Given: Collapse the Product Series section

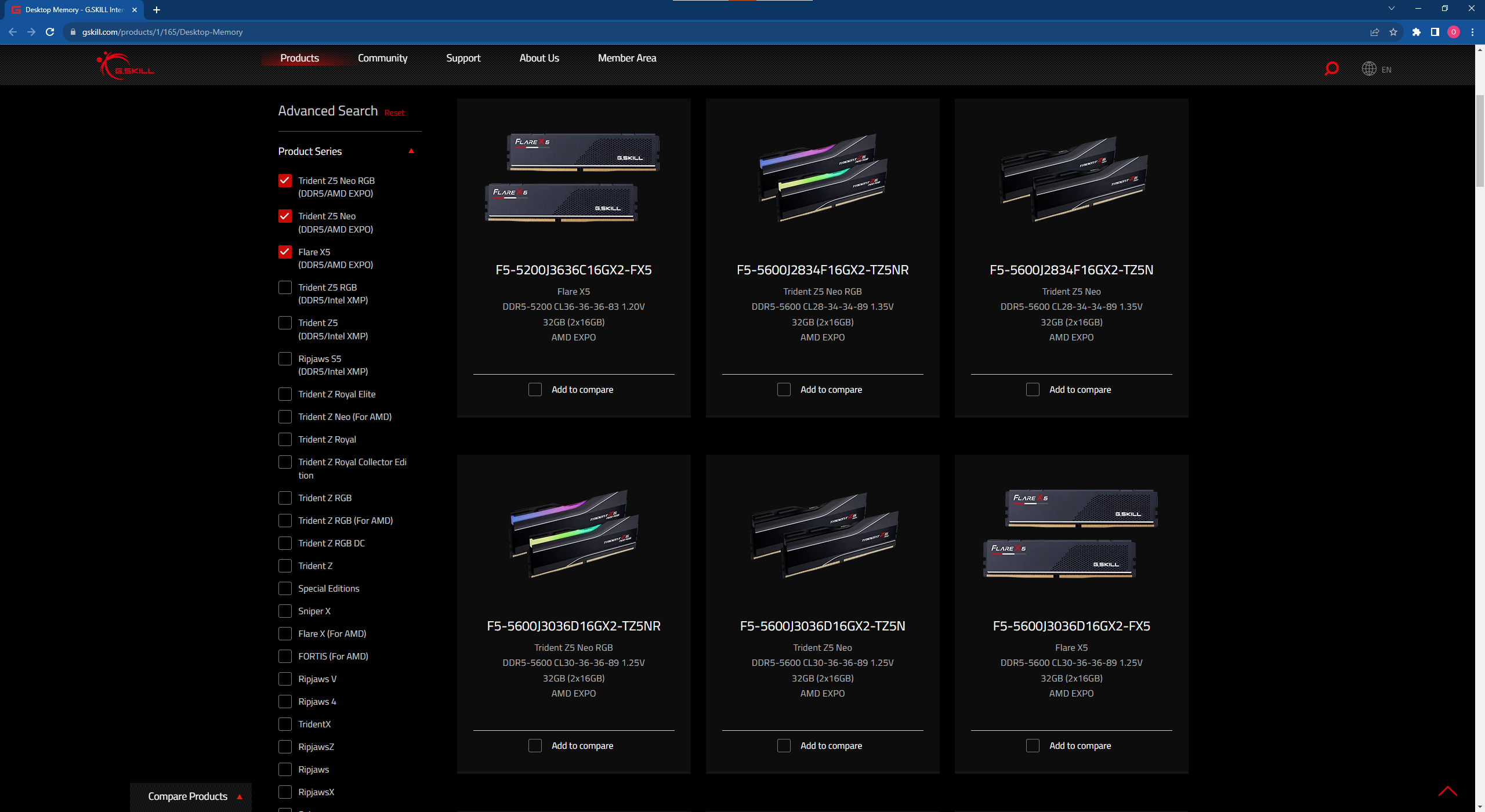Looking at the screenshot, I should (x=411, y=151).
